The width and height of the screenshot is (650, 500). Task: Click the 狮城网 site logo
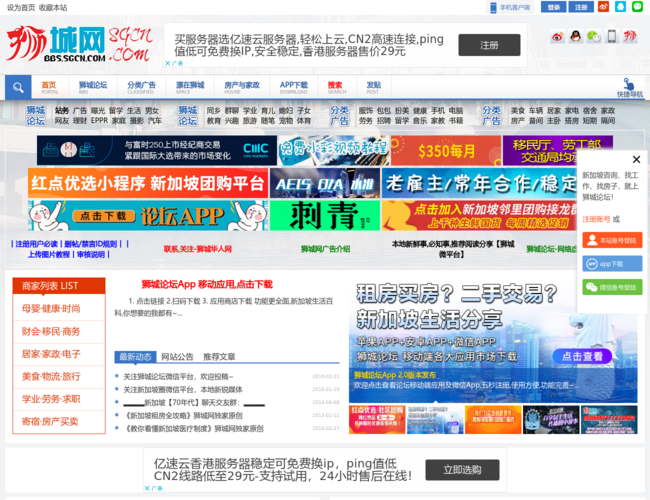point(79,44)
